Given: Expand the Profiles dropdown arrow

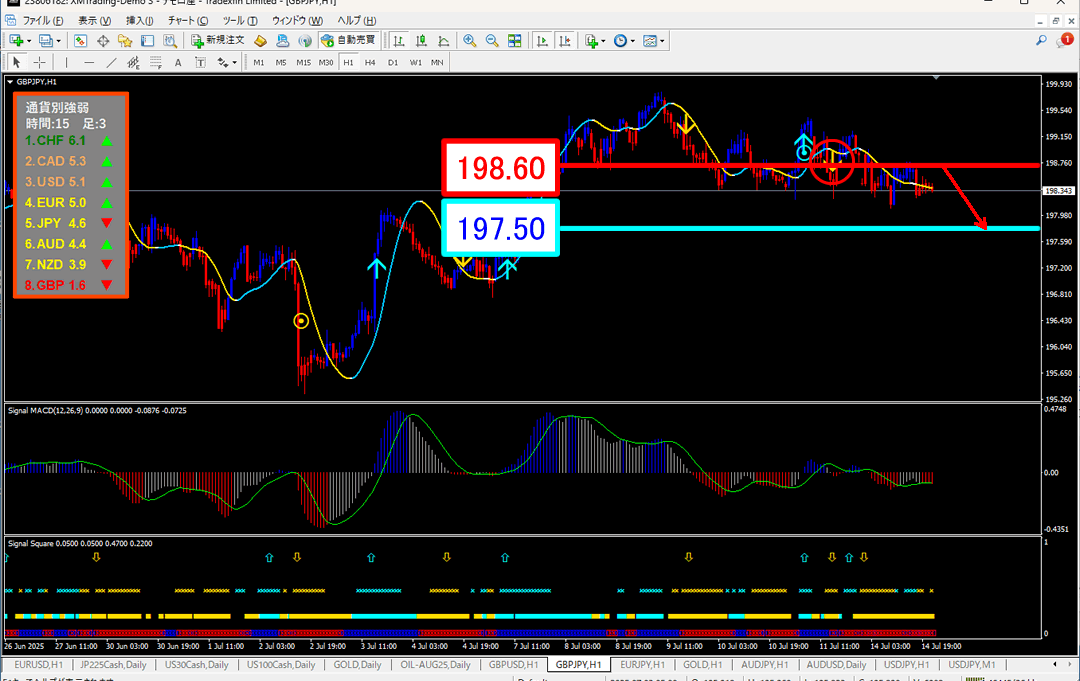Looking at the screenshot, I should [x=59, y=41].
